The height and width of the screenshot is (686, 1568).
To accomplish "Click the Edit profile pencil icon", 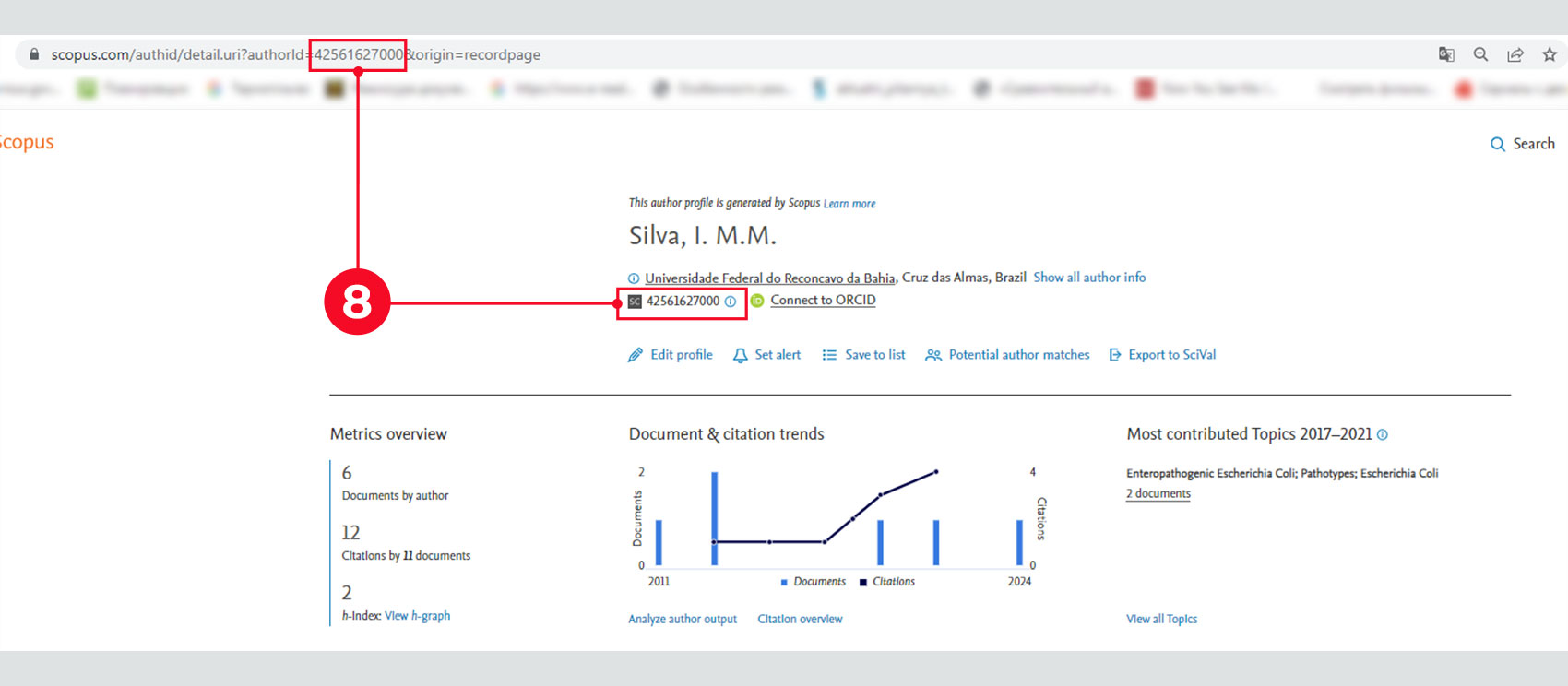I will (636, 355).
